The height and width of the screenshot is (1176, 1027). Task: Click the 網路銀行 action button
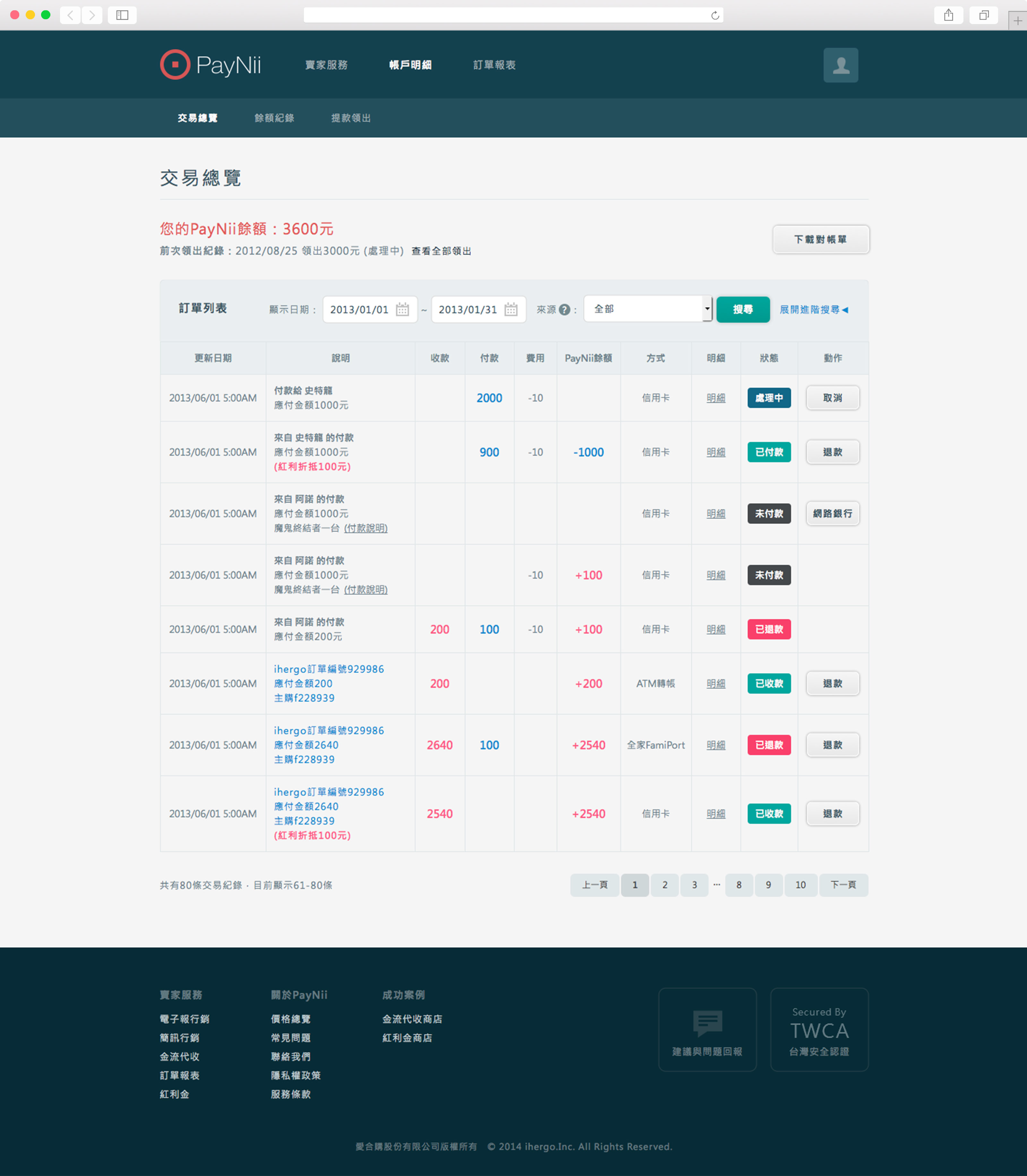click(x=832, y=513)
